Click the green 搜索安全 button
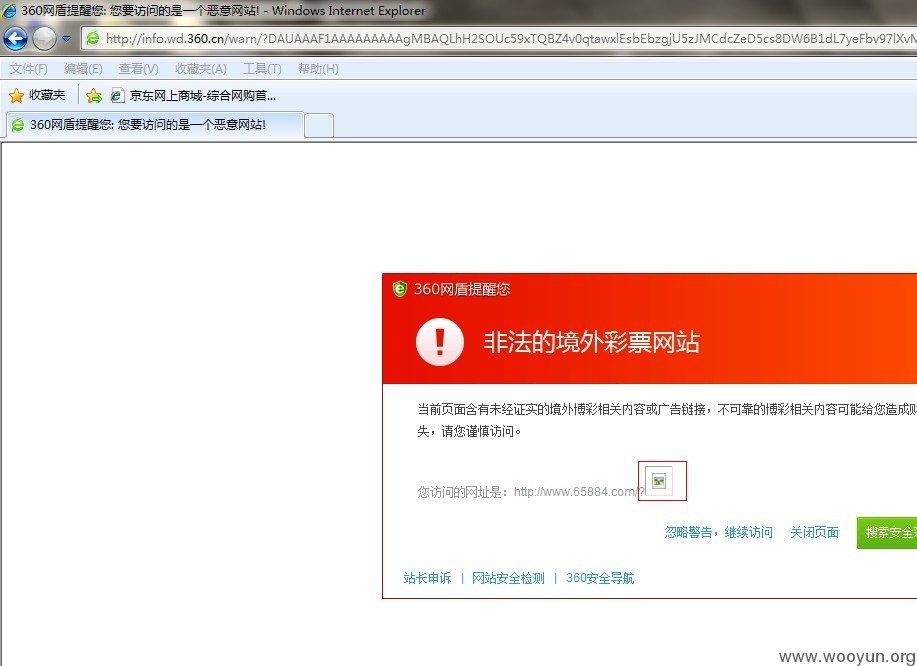 click(887, 533)
